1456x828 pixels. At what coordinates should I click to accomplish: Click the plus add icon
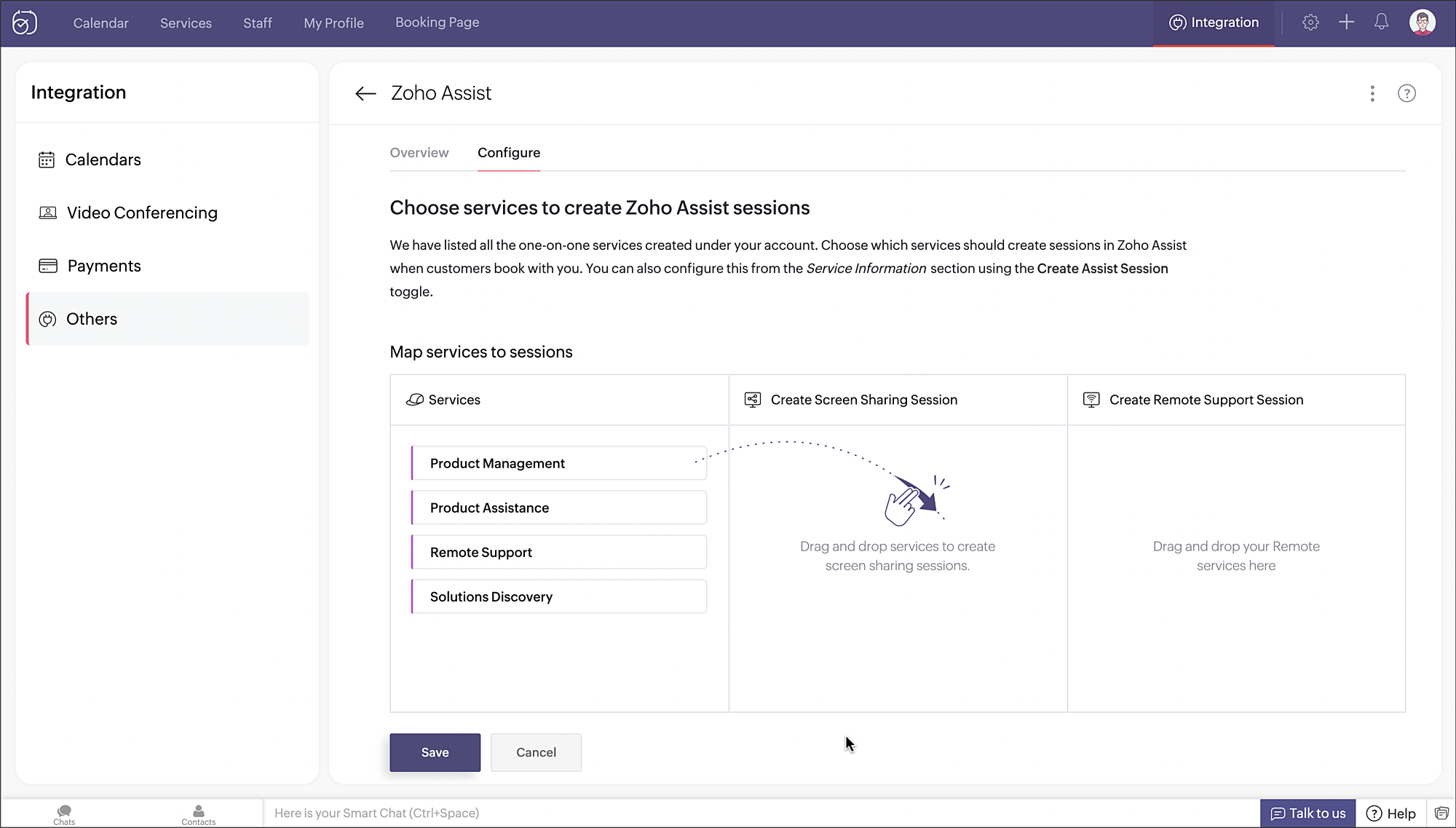1346,23
